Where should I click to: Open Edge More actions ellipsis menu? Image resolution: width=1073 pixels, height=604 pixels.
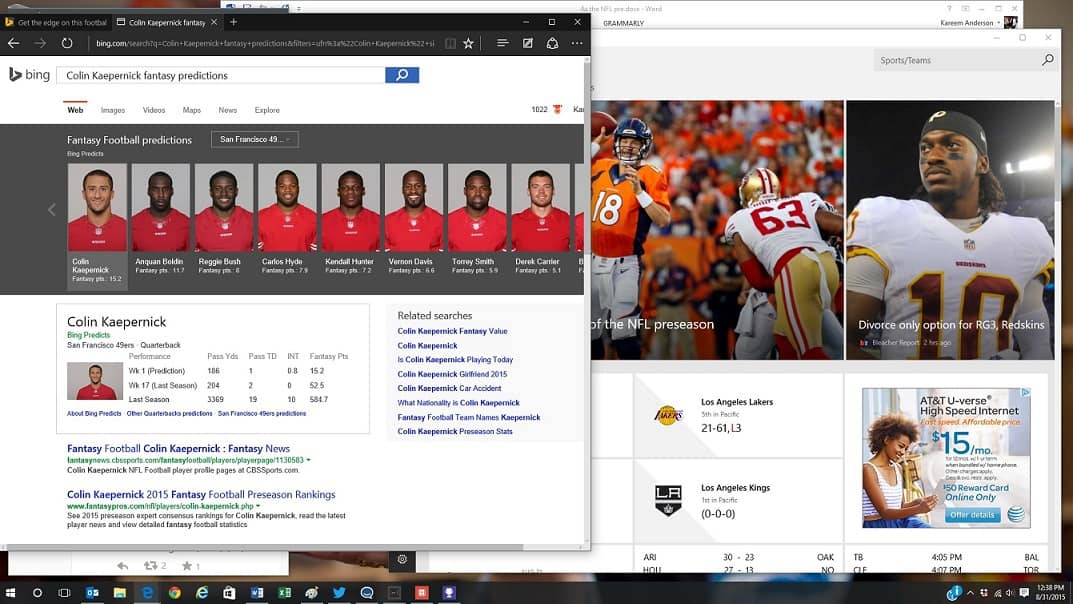tap(577, 43)
